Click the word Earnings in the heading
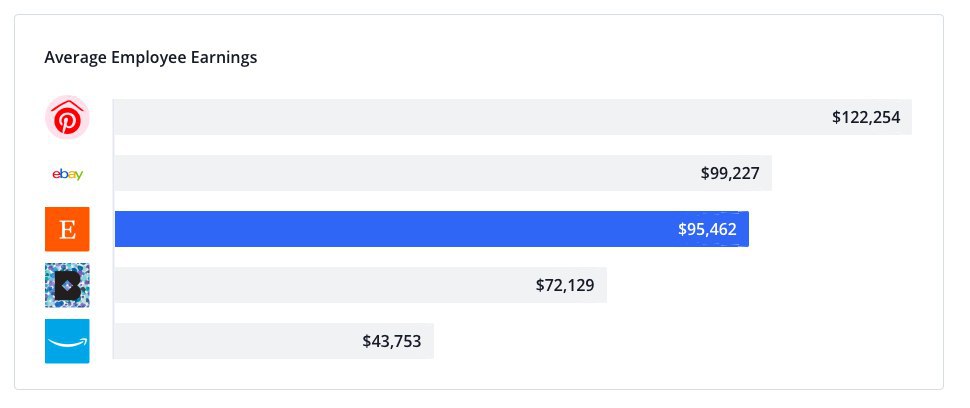This screenshot has width=970, height=408. coord(224,58)
